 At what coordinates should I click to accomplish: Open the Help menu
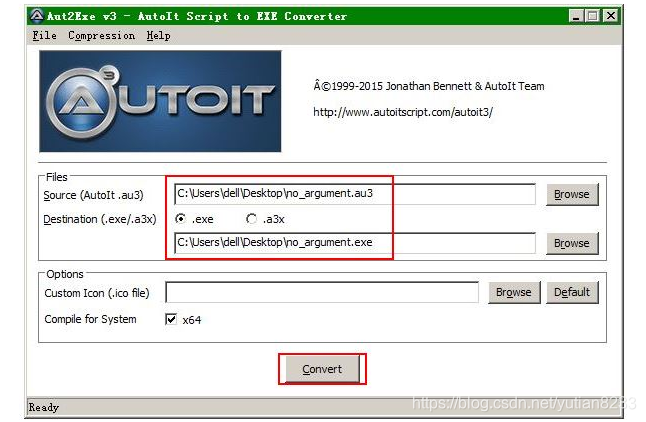(159, 35)
